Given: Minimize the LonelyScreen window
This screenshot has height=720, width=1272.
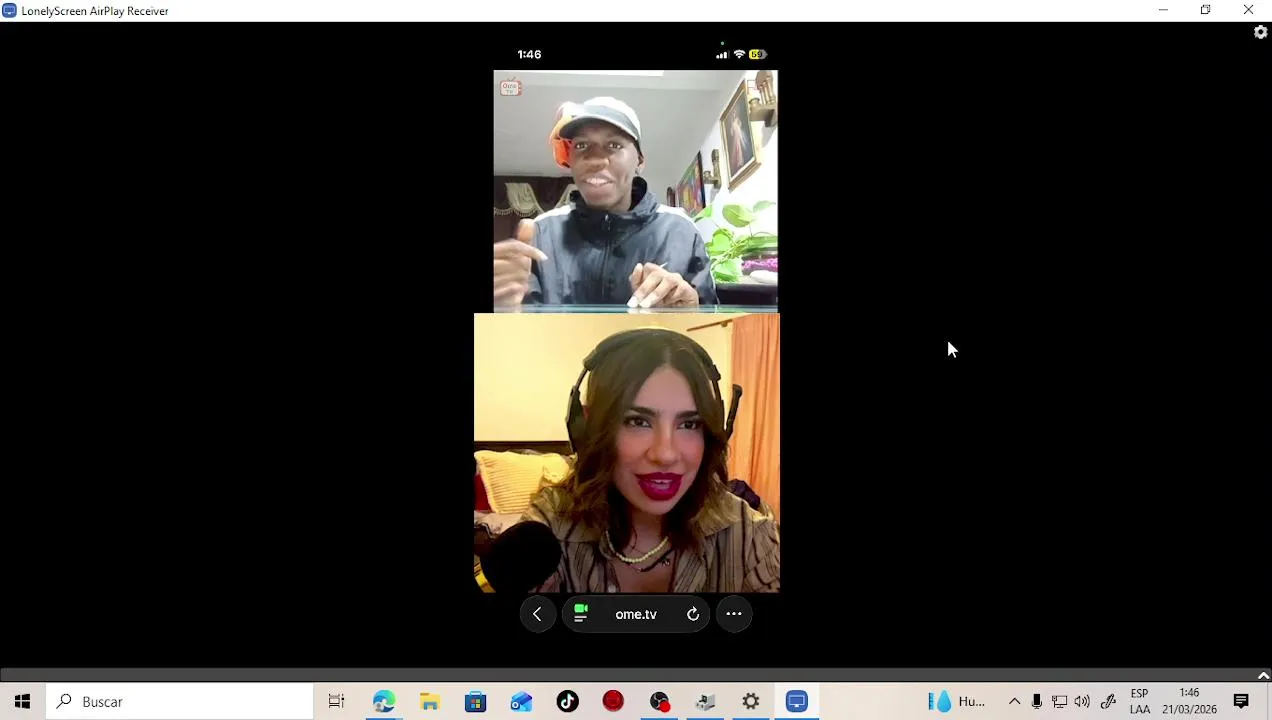Looking at the screenshot, I should pos(1163,10).
